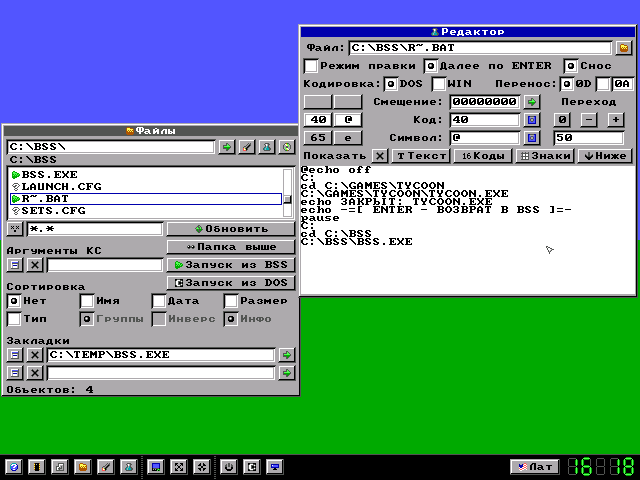640x480 pixels.
Task: Toggle the Инверс checkbox
Action: point(159,319)
